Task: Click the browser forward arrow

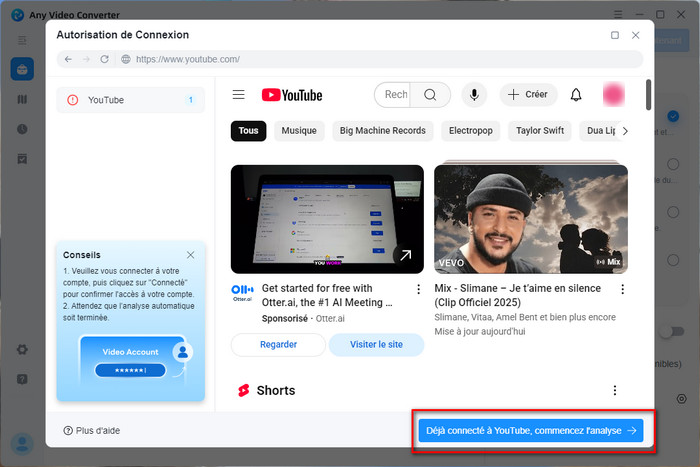Action: click(x=86, y=59)
